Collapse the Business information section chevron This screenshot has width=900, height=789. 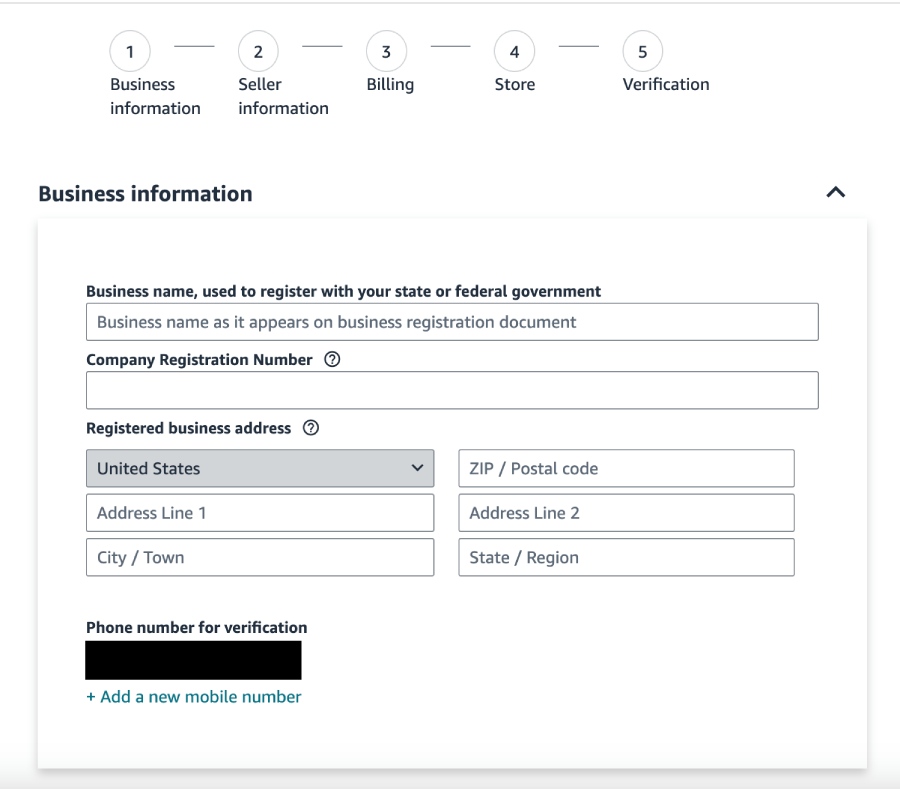836,192
